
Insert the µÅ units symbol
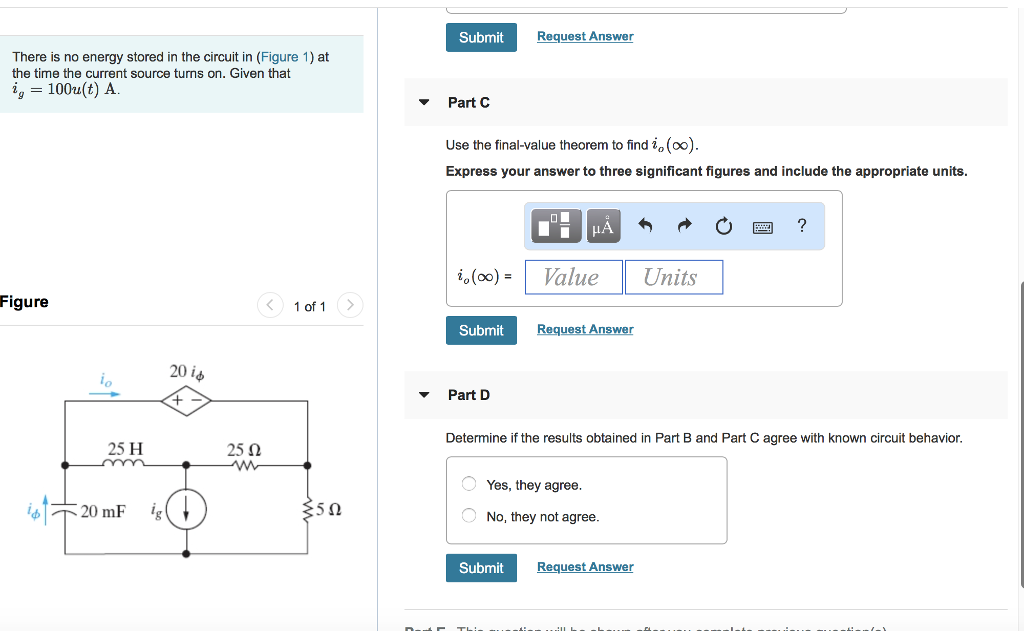tap(602, 225)
